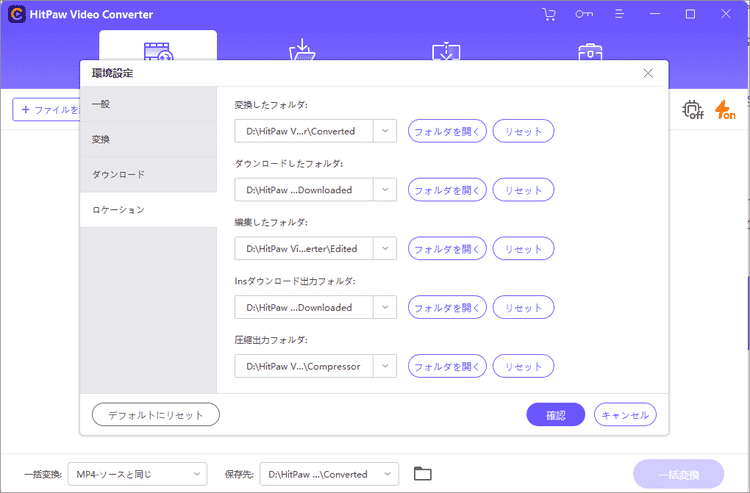This screenshot has height=493, width=750.
Task: Cancel the settings with キャンセル
Action: [x=625, y=415]
